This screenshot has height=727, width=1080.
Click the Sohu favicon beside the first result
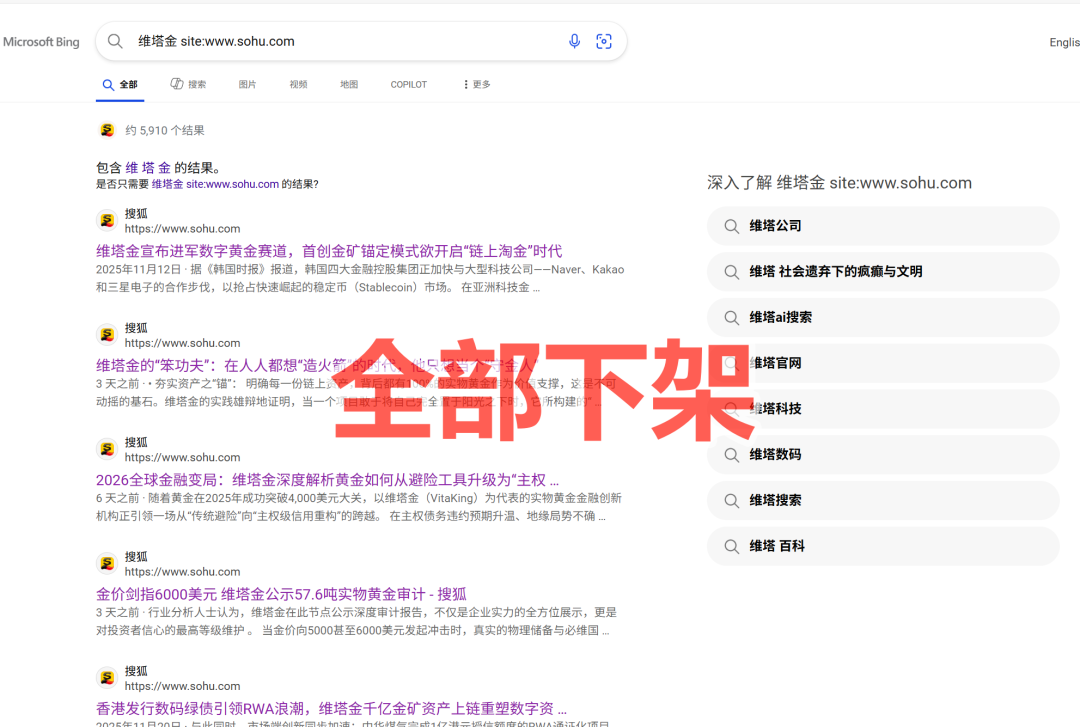106,218
